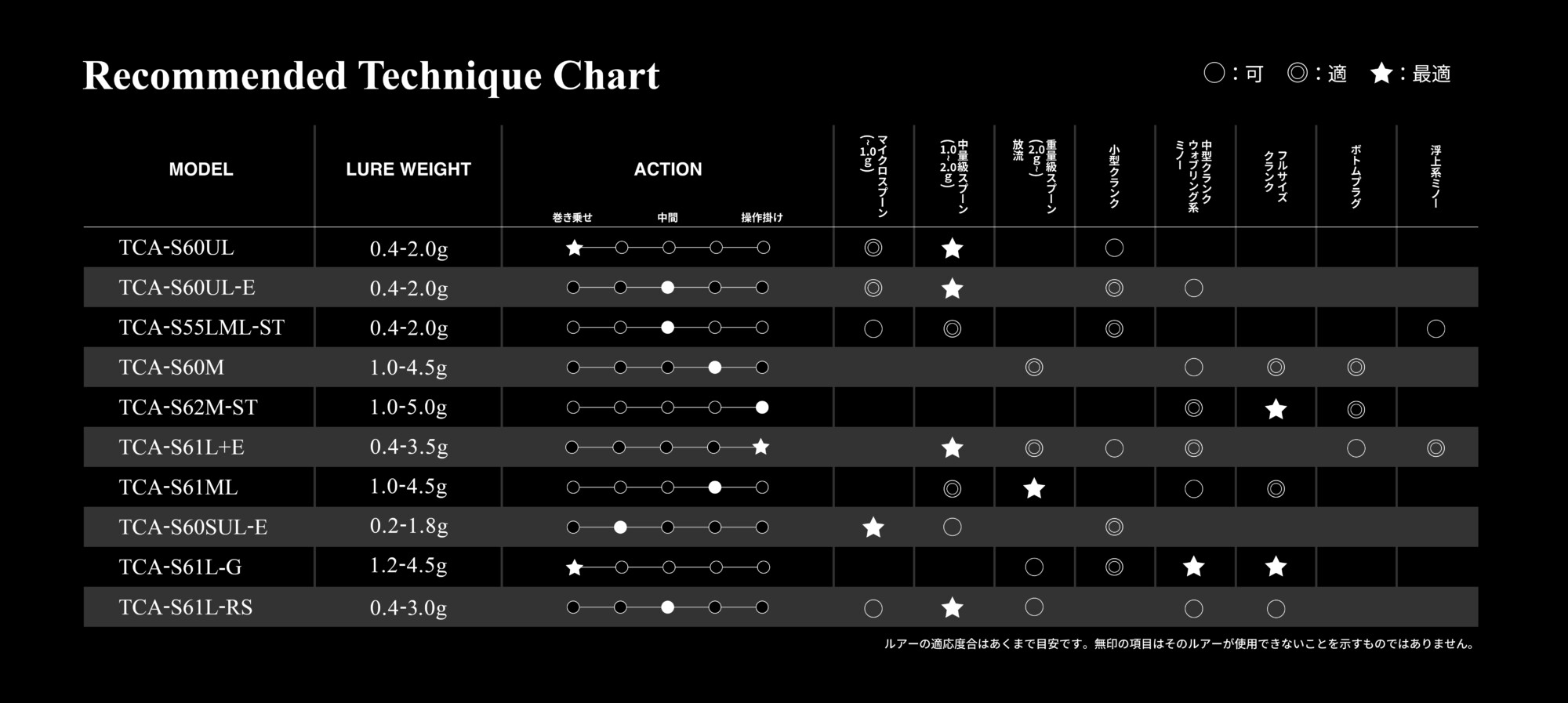Screen dimensions: 1568x703
Task: Click the TCA-S61L-RS model name
Action: [x=186, y=607]
